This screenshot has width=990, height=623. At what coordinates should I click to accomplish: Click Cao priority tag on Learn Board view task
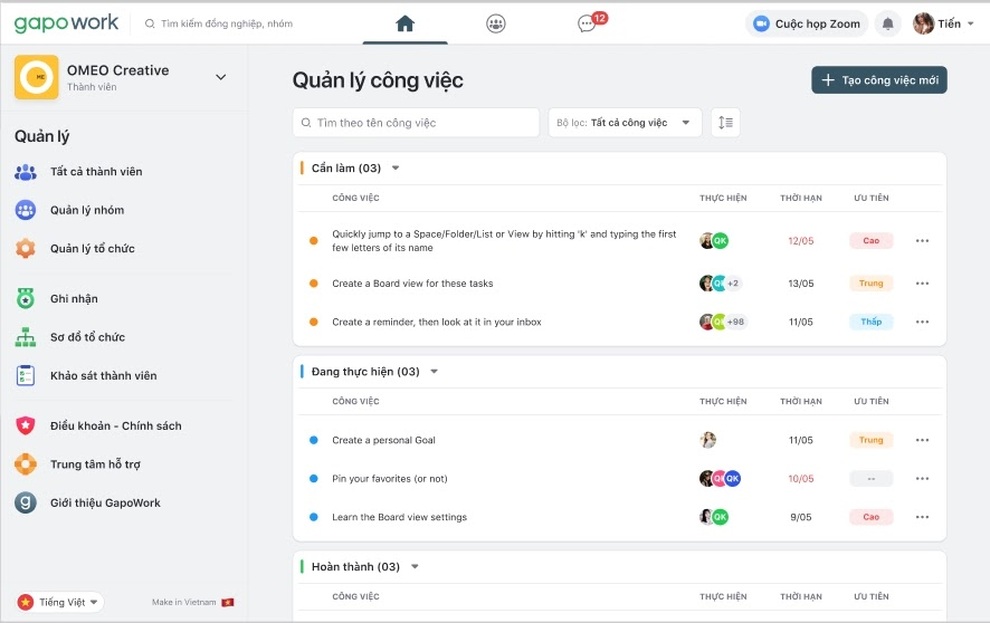(871, 517)
